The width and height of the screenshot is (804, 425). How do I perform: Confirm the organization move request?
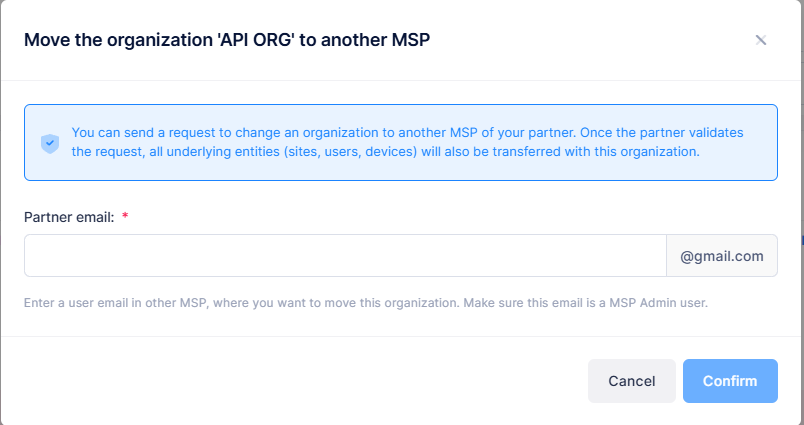point(730,381)
